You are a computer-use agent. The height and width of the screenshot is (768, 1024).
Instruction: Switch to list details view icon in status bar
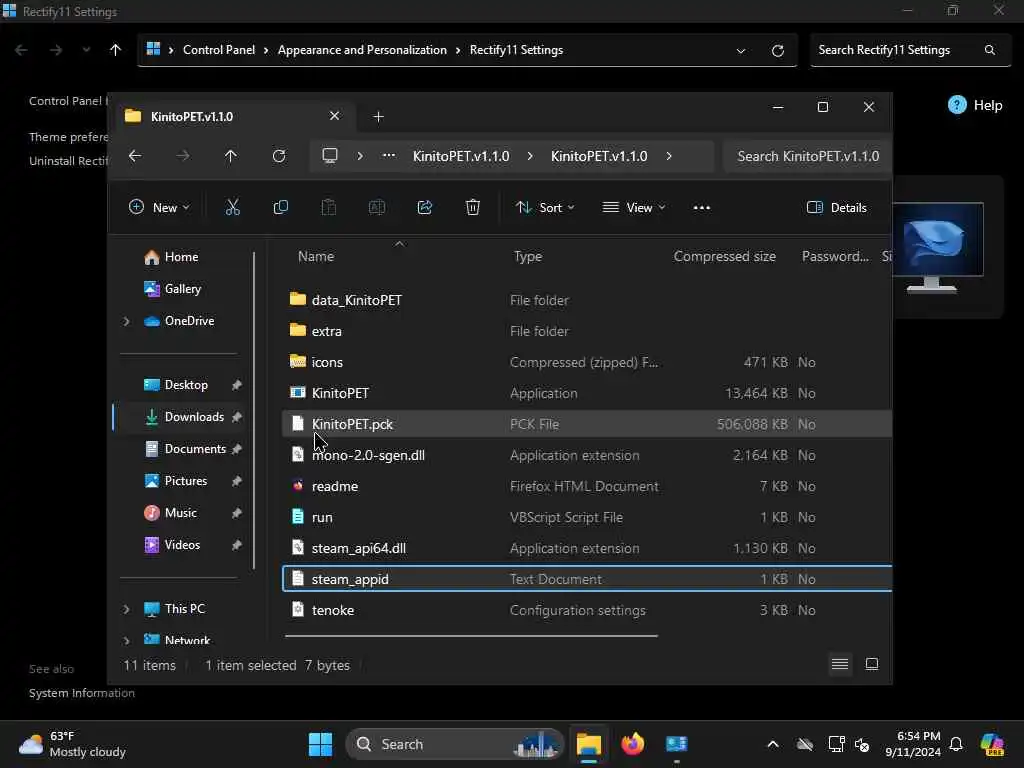(x=840, y=665)
